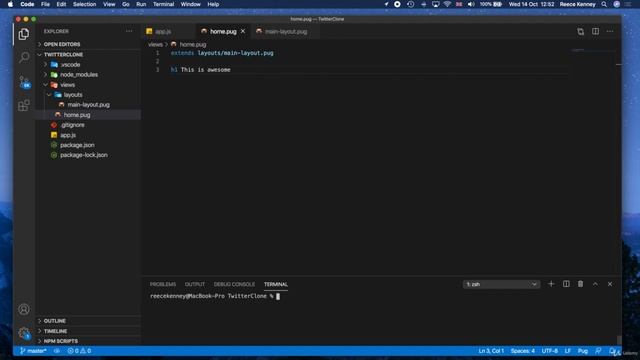Open the .gitignore file

point(72,125)
